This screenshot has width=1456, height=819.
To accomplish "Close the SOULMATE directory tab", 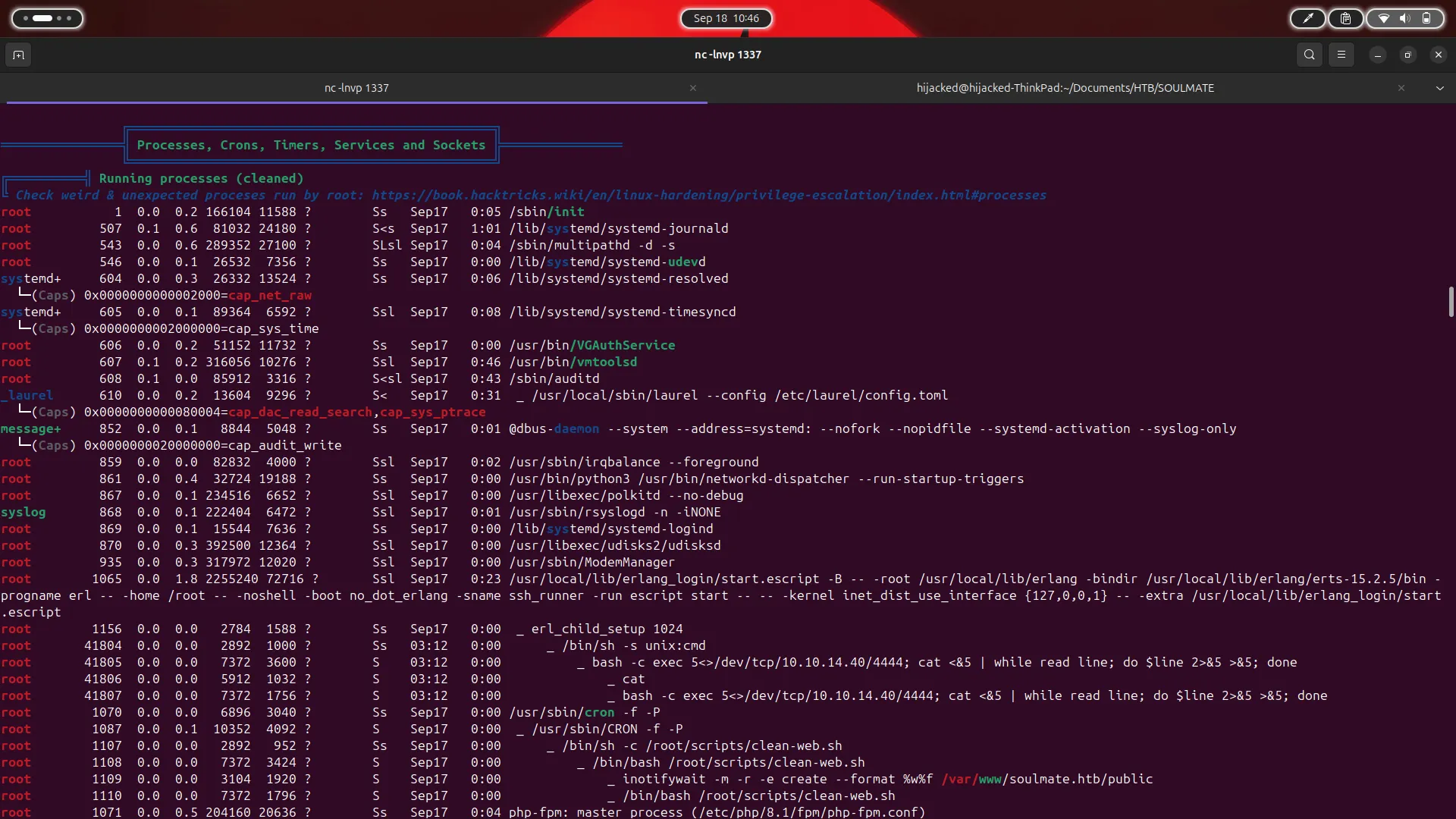I will coord(1401,88).
